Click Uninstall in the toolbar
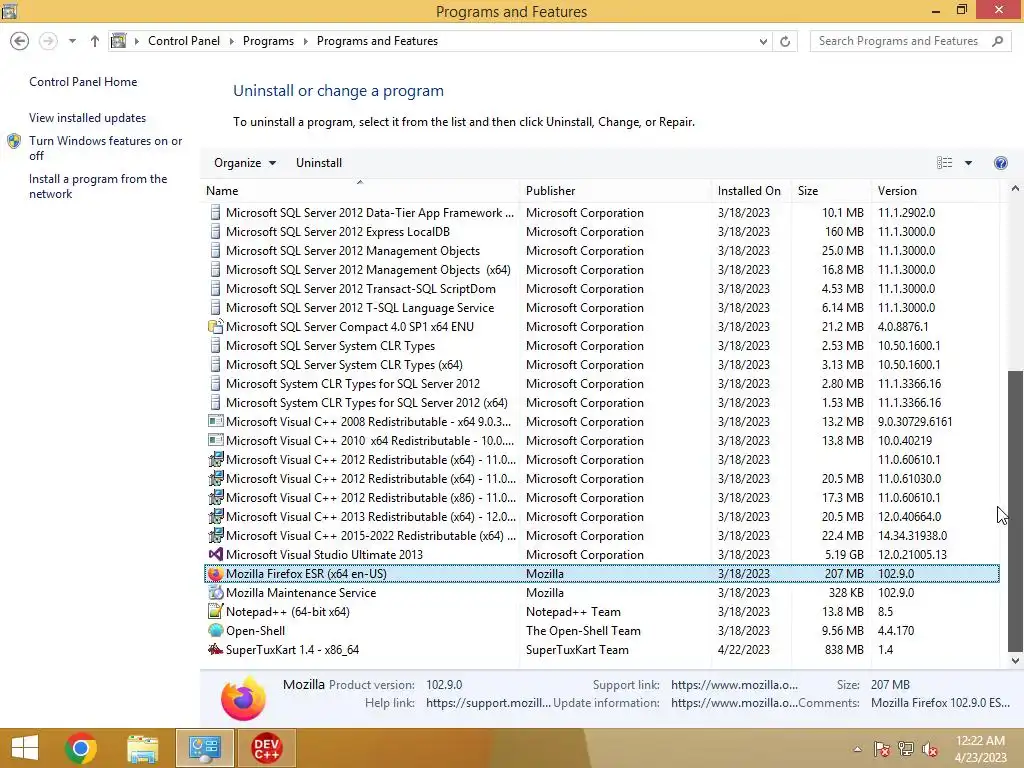The image size is (1024, 768). coord(319,163)
